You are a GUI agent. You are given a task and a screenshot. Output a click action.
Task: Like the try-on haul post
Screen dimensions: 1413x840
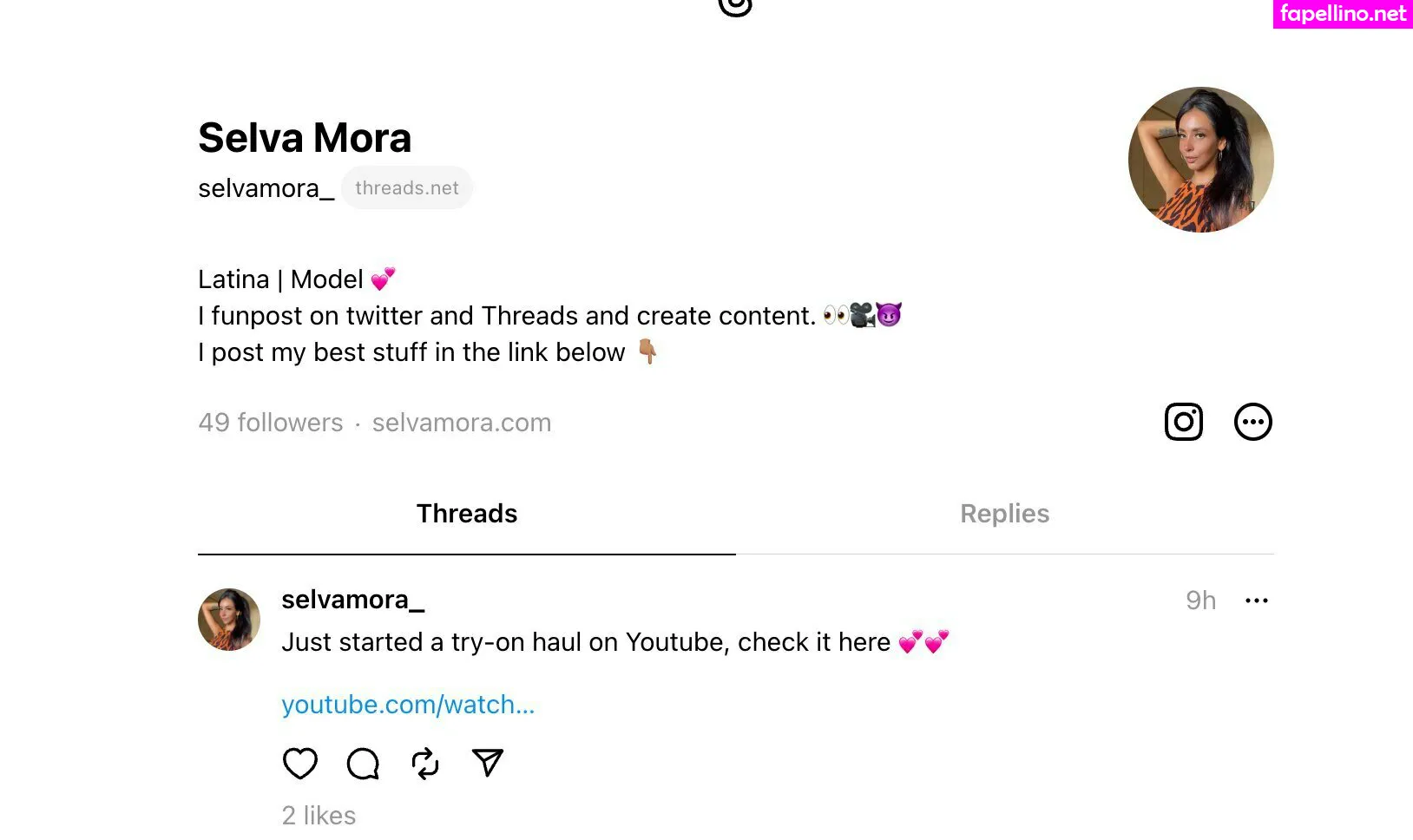300,764
